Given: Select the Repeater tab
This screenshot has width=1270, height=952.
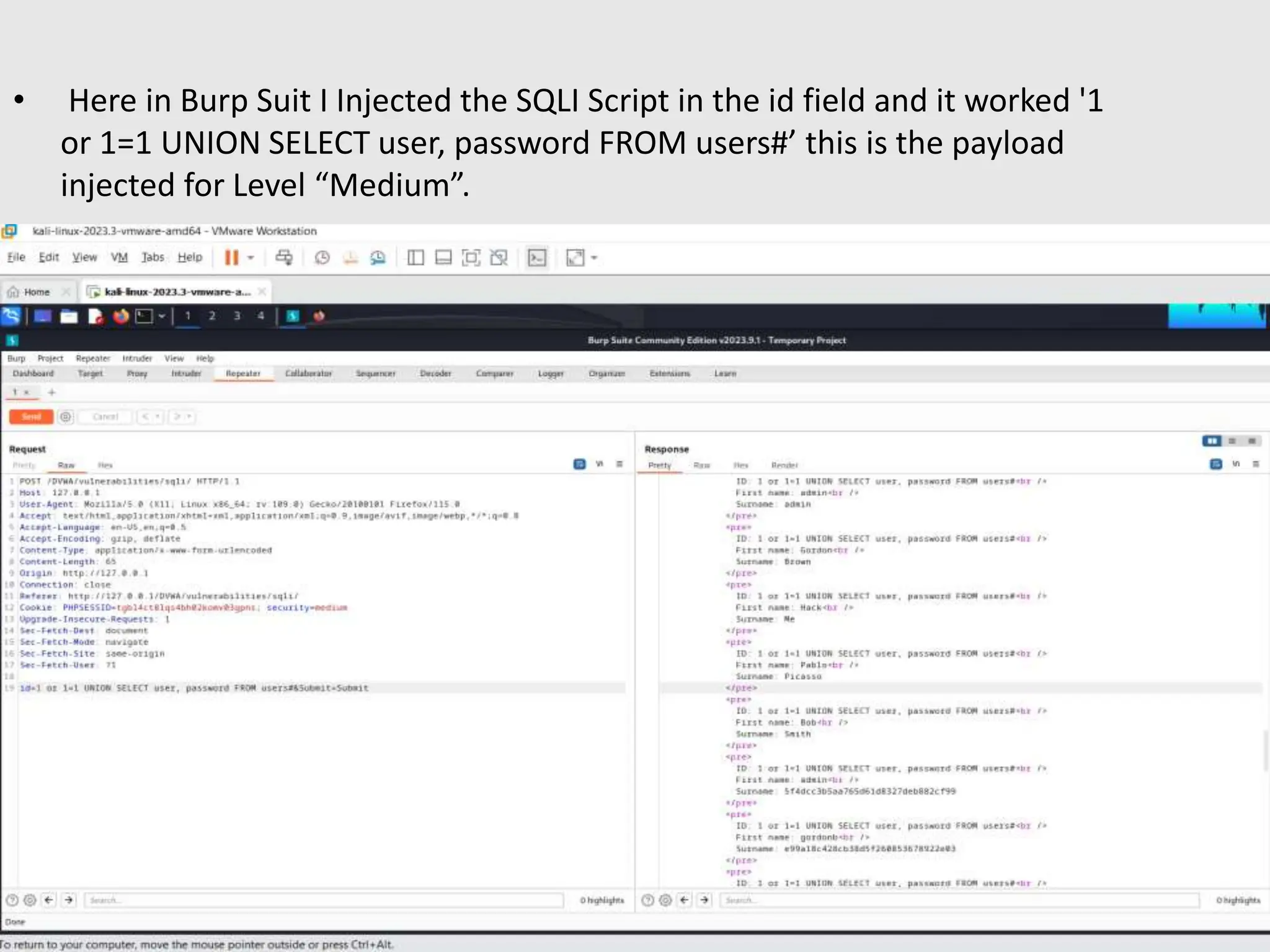Looking at the screenshot, I should pyautogui.click(x=243, y=374).
